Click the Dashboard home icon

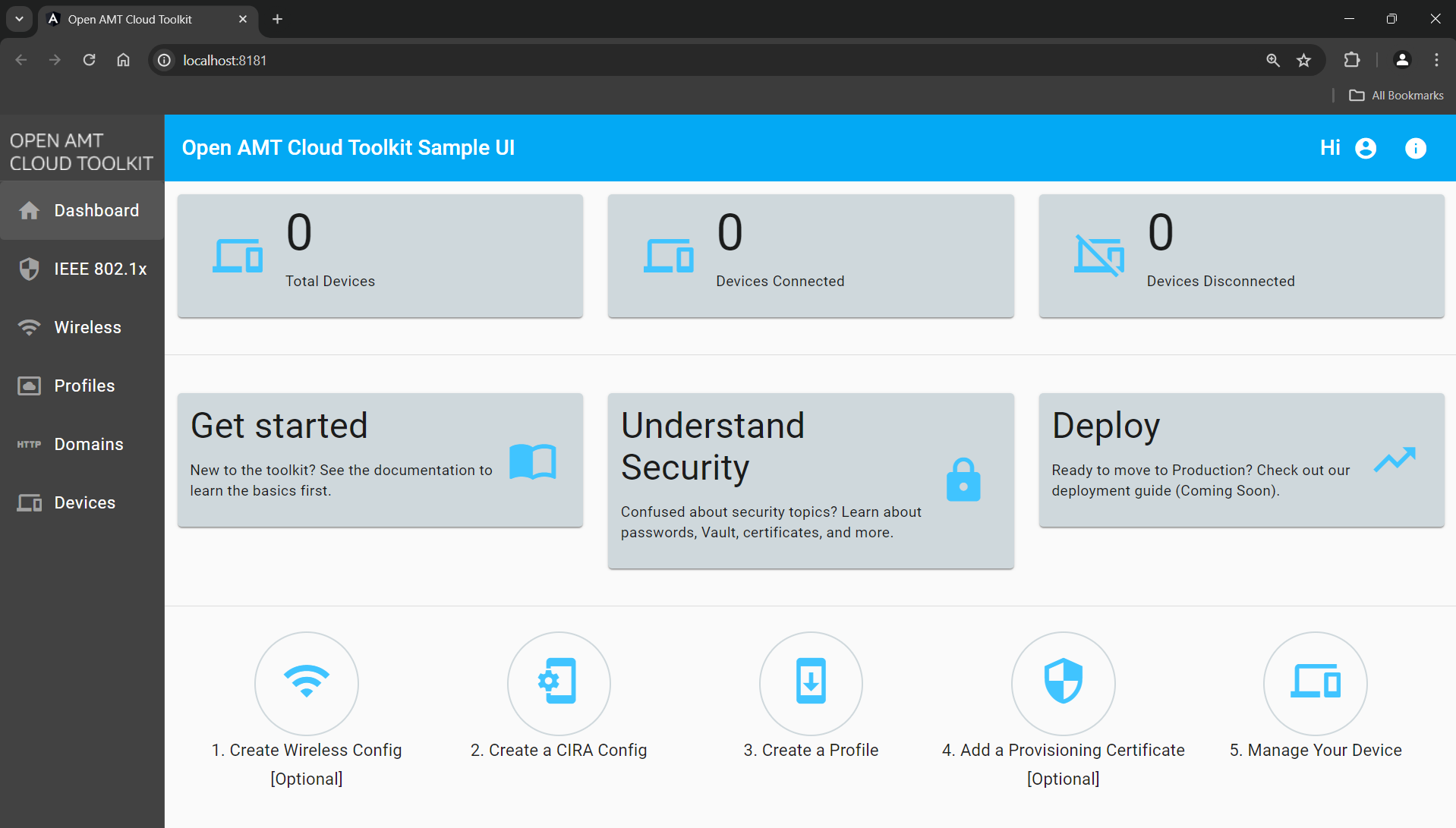[29, 210]
